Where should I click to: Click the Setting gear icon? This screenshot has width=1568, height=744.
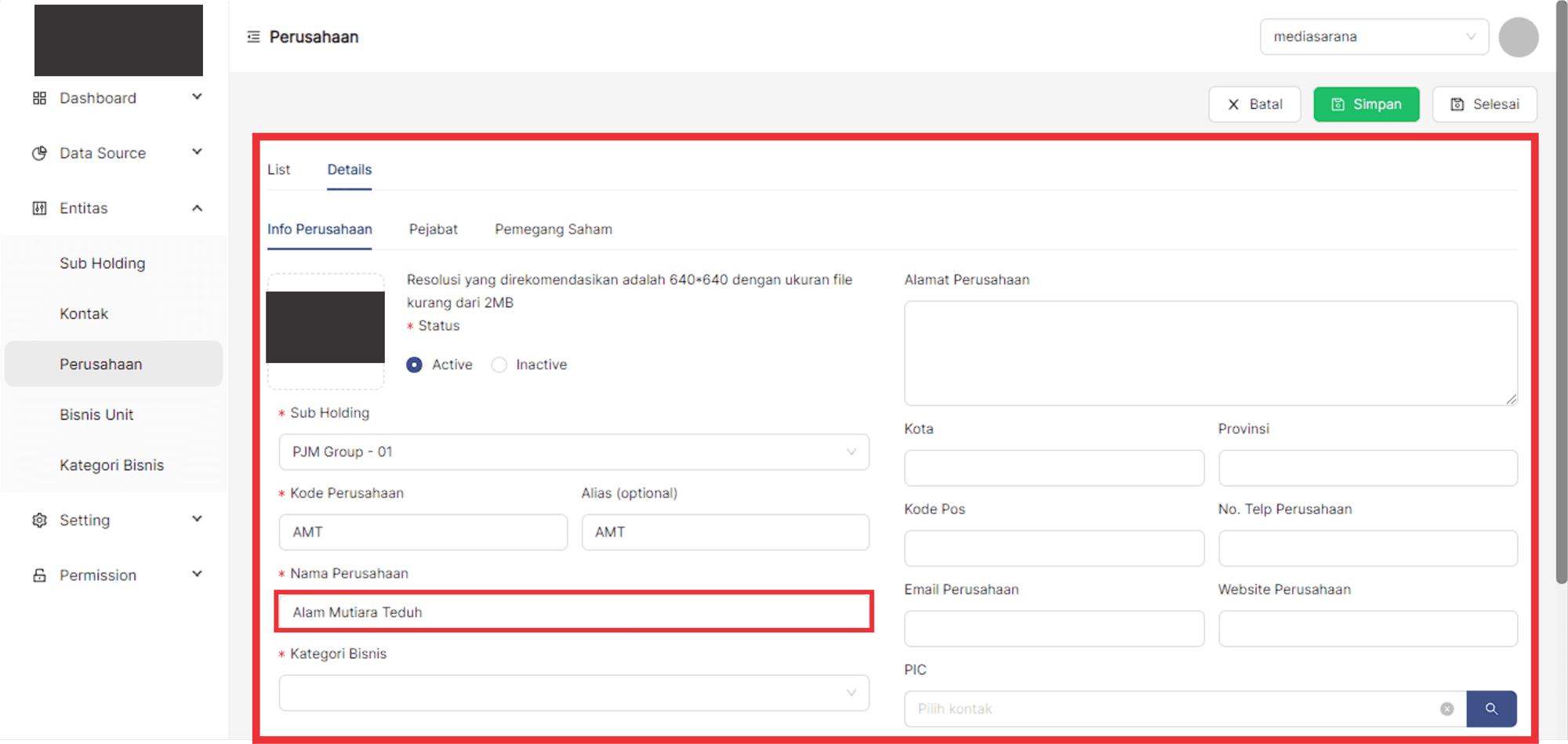click(39, 520)
